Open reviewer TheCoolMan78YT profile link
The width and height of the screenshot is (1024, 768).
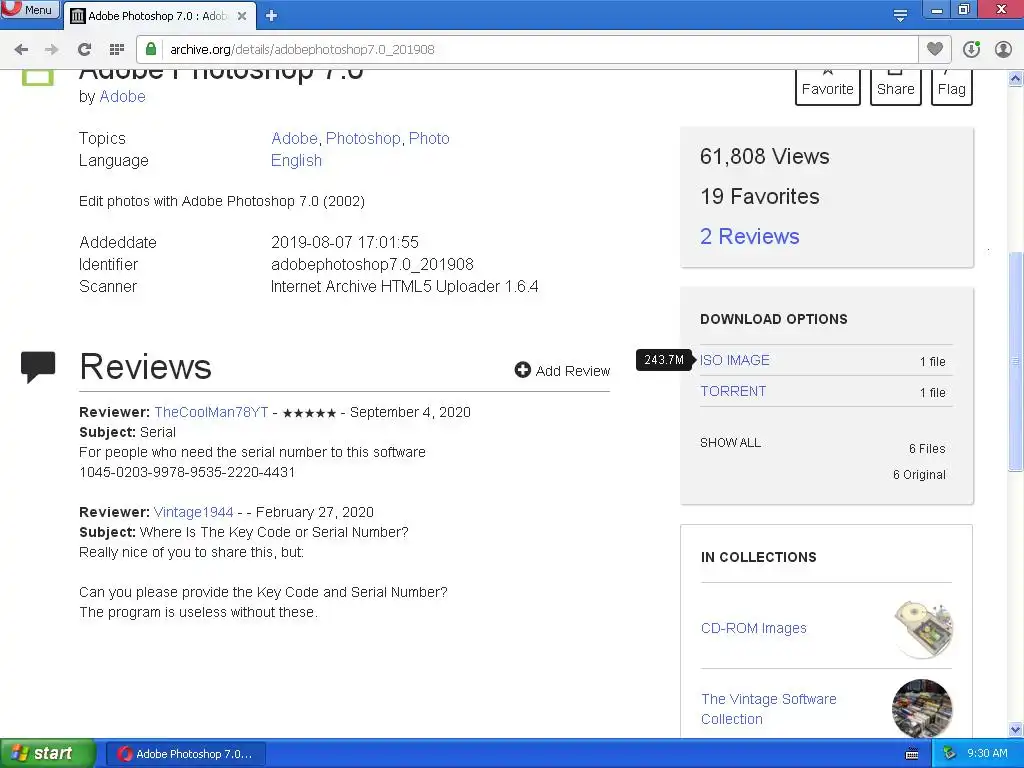coord(211,412)
